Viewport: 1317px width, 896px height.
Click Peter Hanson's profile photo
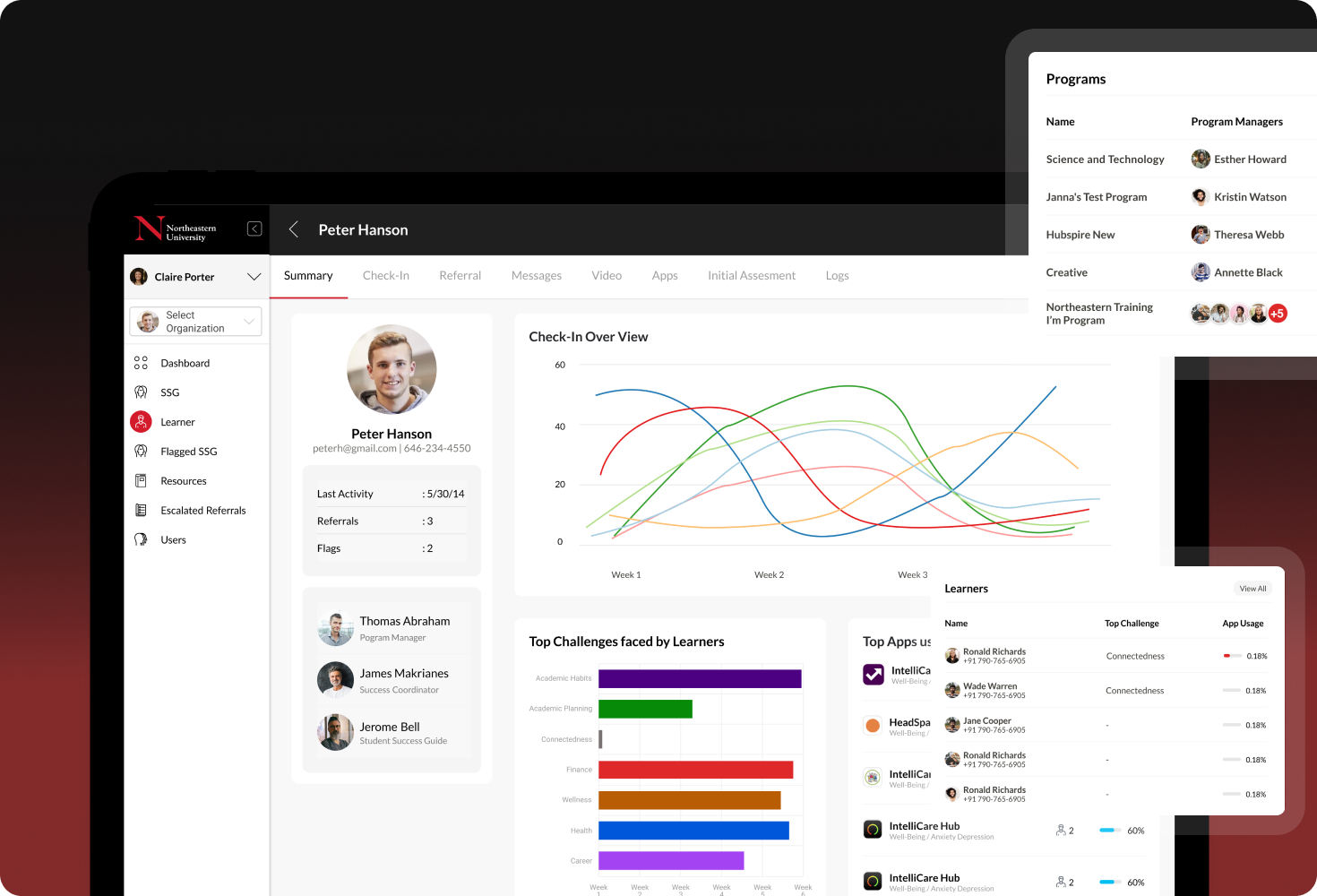(x=392, y=369)
